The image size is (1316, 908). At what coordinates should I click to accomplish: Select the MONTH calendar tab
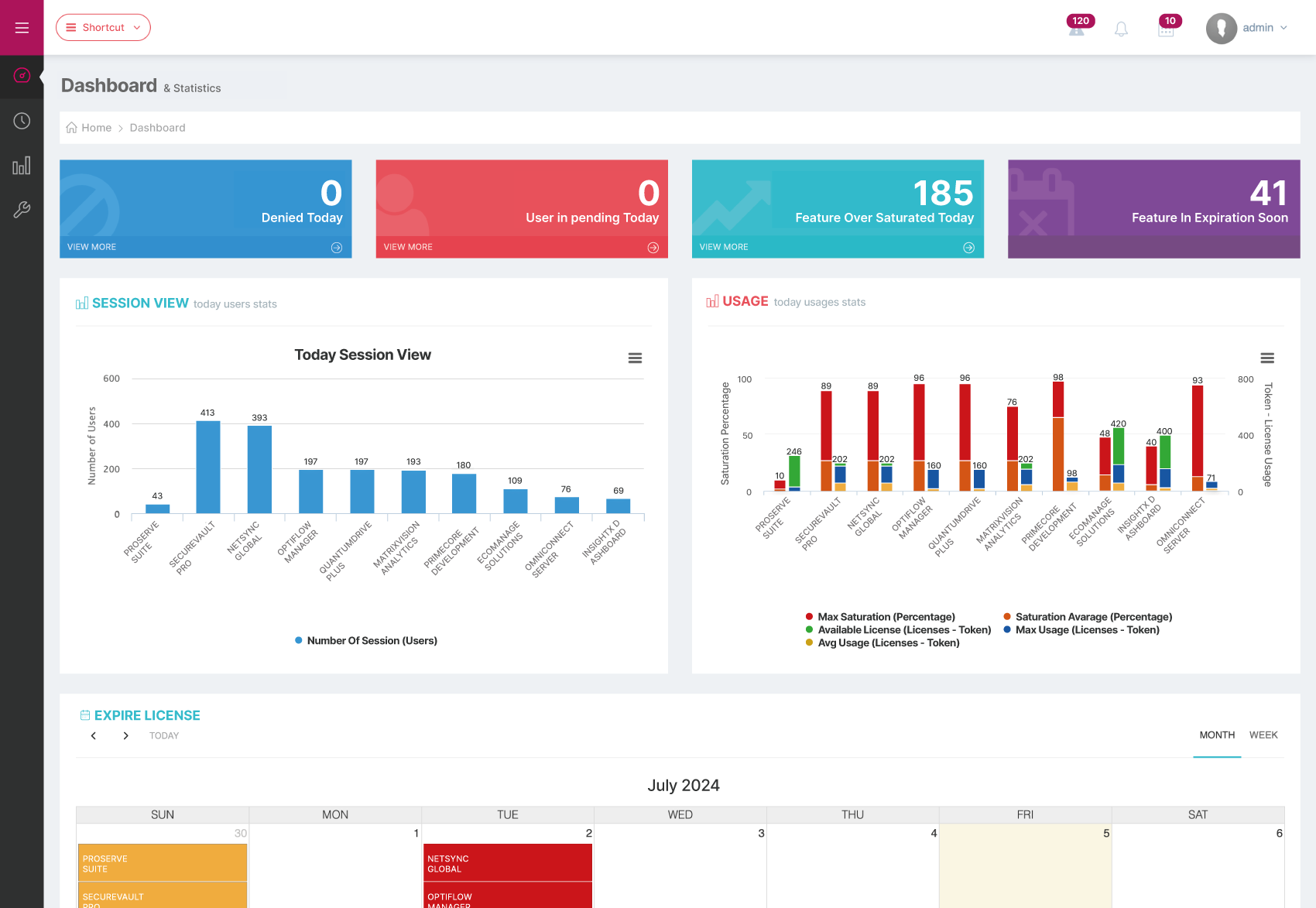(x=1217, y=735)
